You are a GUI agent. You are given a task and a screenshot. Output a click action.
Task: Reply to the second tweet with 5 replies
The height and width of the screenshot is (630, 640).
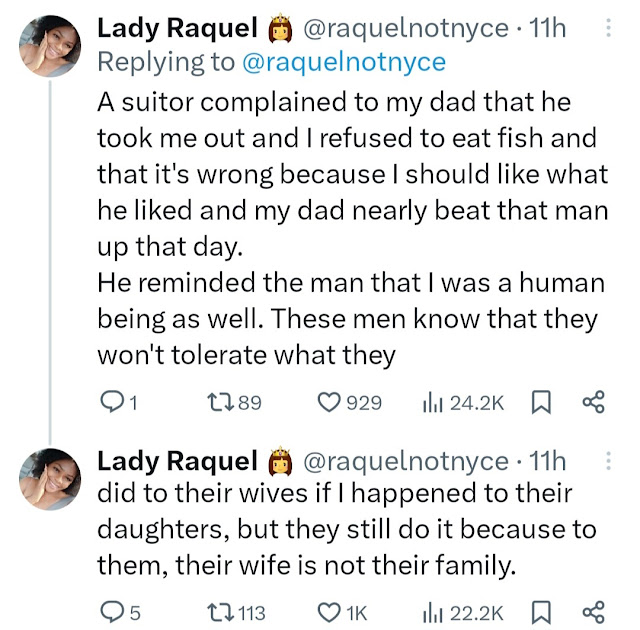[x=112, y=612]
